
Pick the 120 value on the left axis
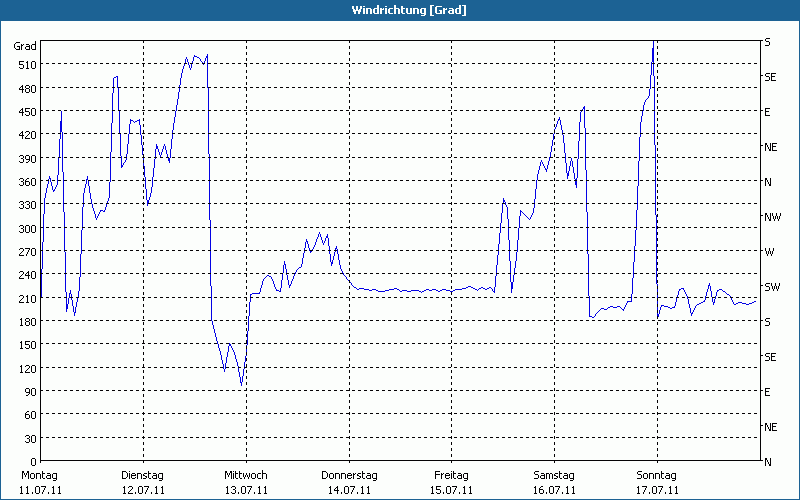pyautogui.click(x=28, y=368)
